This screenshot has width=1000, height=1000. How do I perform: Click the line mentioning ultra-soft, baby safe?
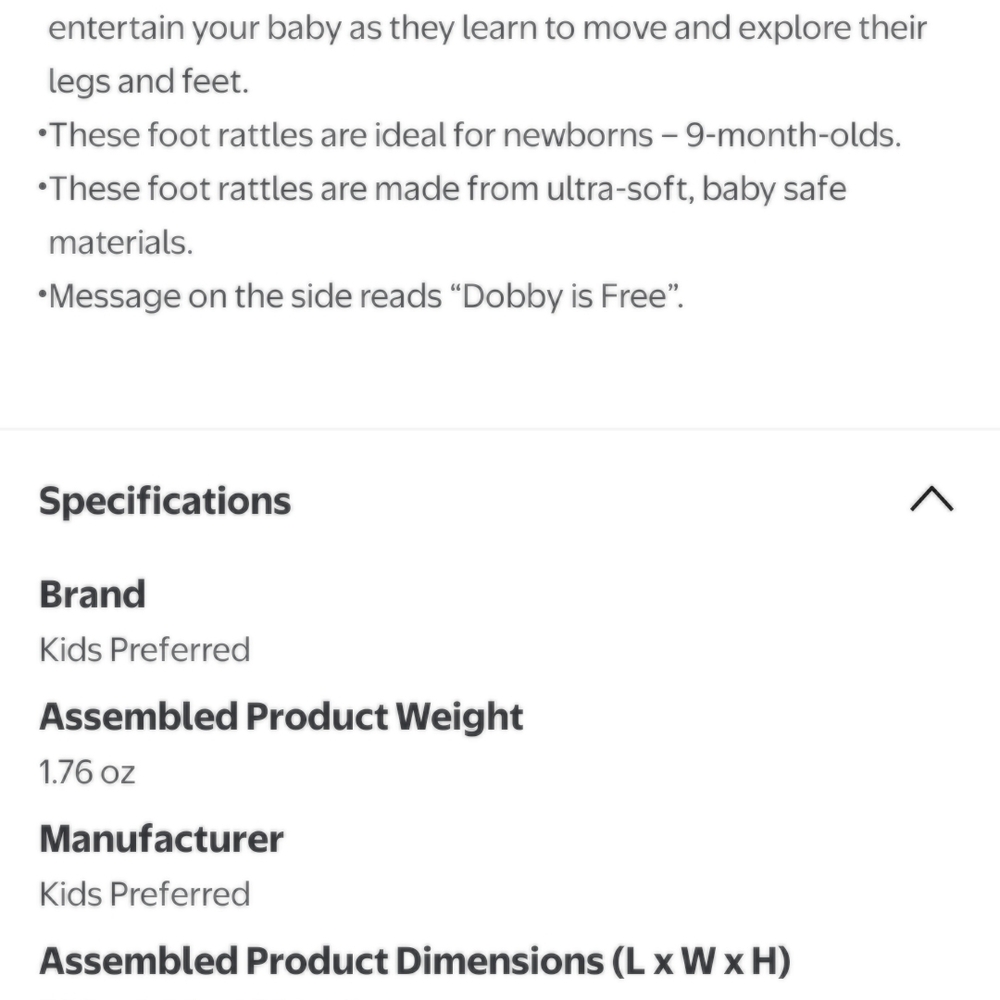tap(443, 189)
